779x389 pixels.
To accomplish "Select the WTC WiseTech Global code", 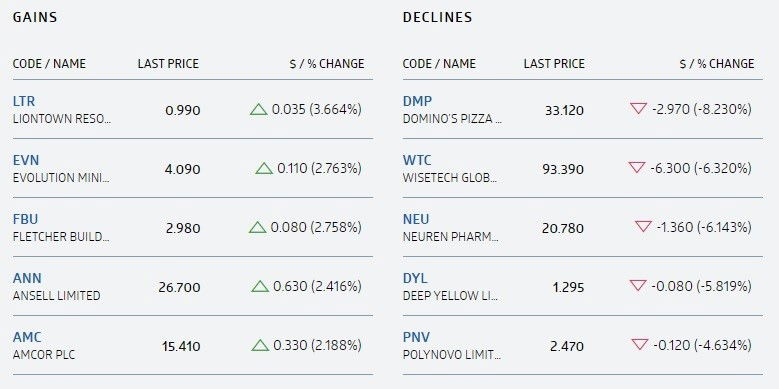I will pyautogui.click(x=417, y=160).
